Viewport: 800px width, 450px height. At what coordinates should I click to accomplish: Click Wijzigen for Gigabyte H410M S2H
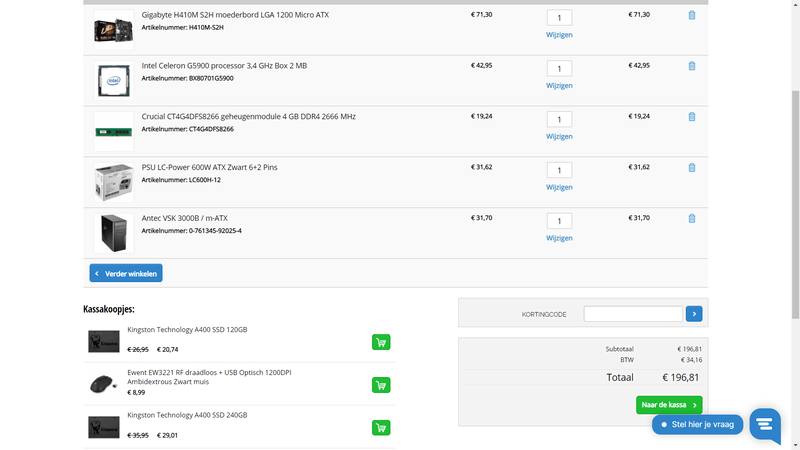[x=559, y=35]
